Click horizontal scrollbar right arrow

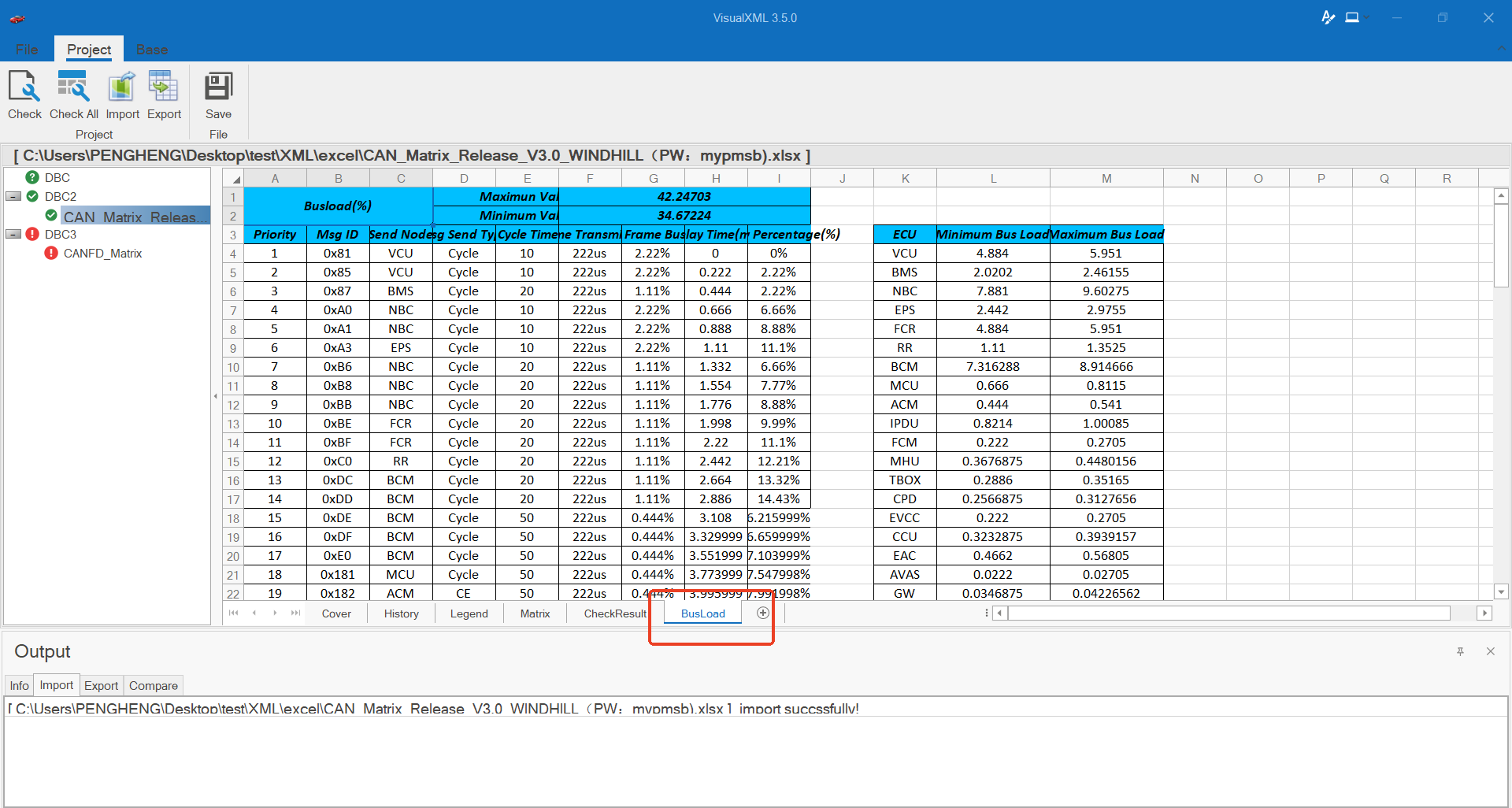[1484, 613]
